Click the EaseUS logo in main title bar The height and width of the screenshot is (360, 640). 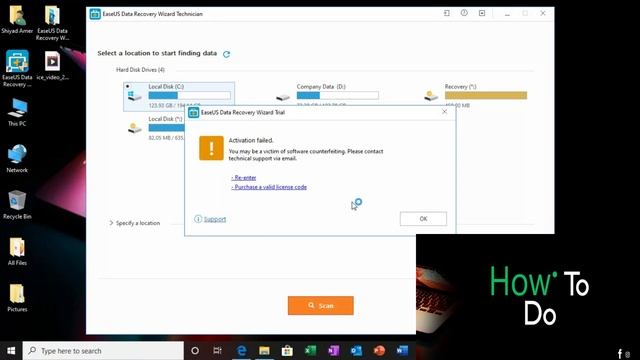click(95, 14)
